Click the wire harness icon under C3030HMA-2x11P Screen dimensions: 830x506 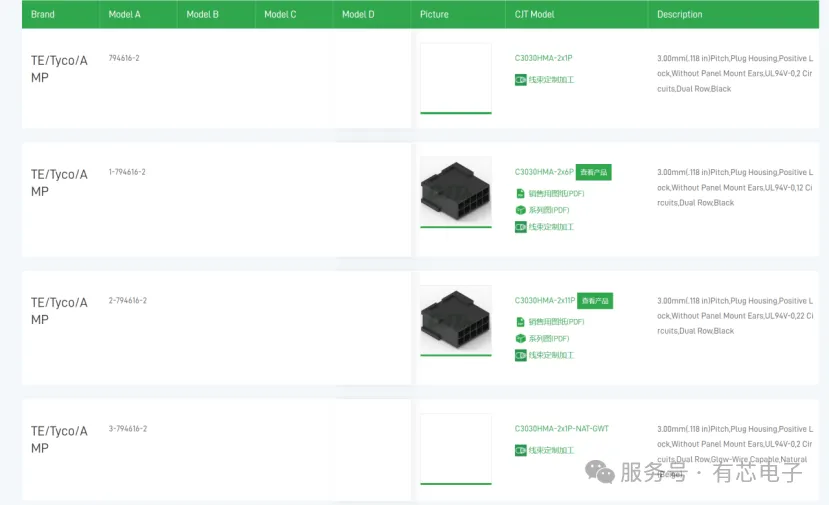[520, 355]
